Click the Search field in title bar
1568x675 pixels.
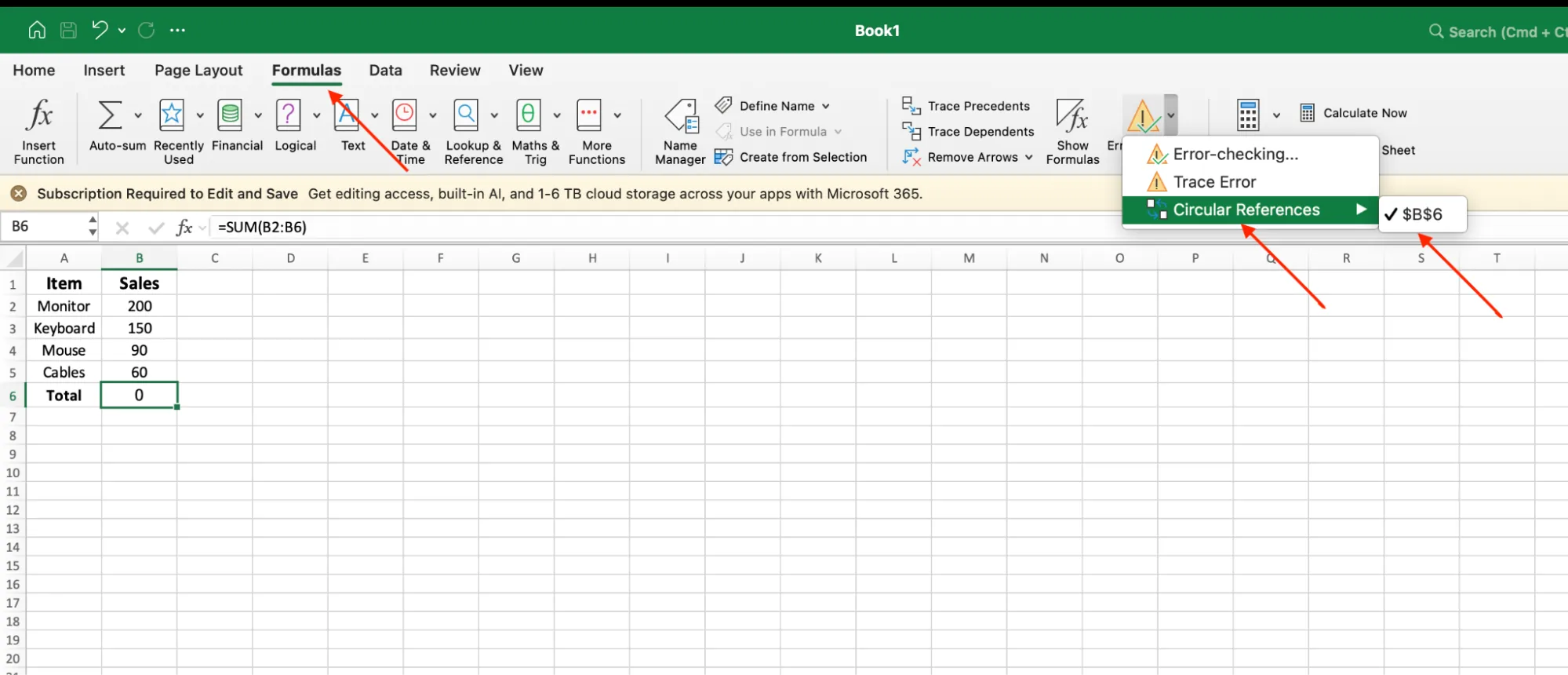pos(1497,31)
